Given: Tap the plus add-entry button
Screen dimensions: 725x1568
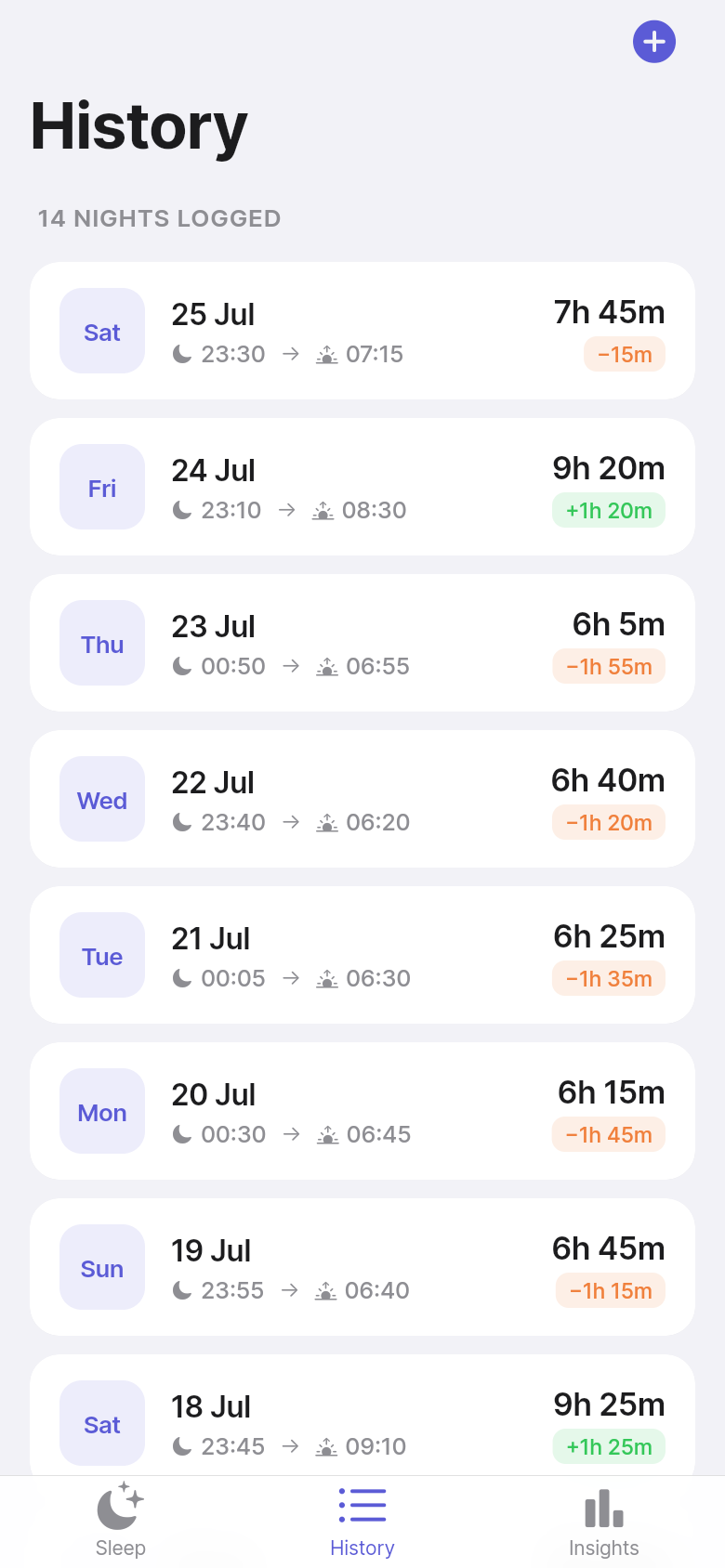Looking at the screenshot, I should click(654, 42).
